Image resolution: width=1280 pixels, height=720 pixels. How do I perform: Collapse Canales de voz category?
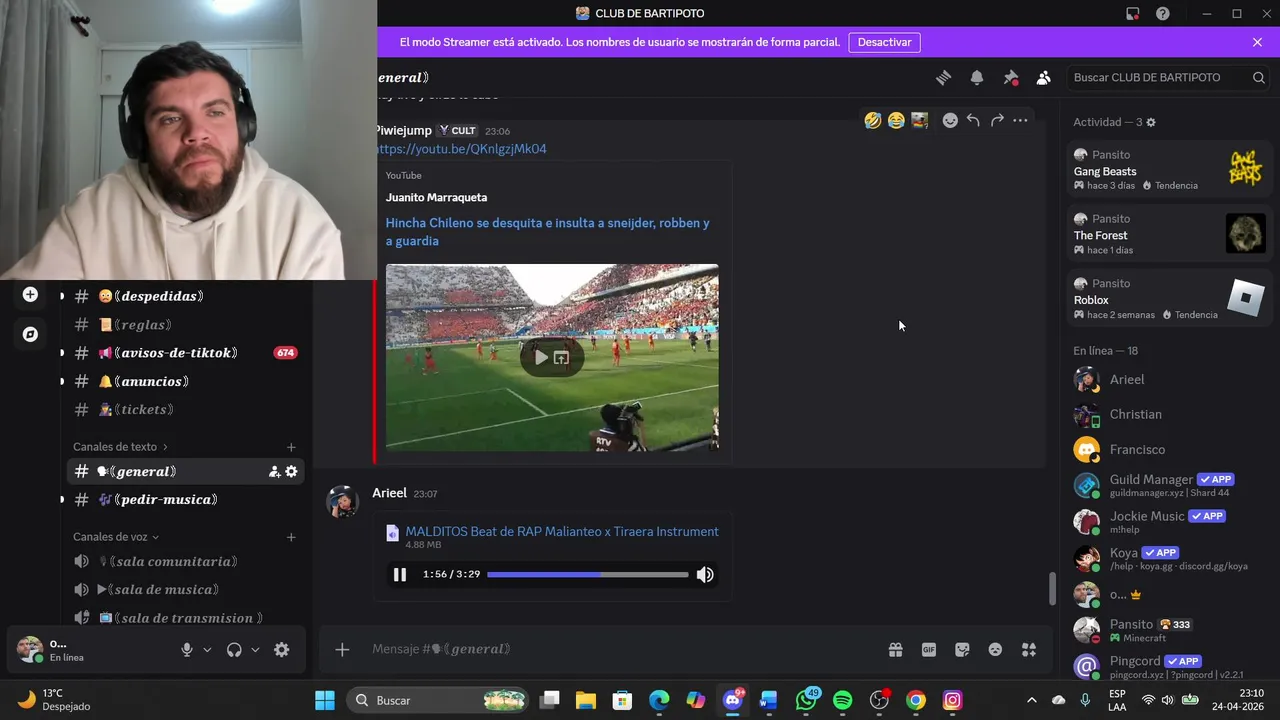(116, 537)
